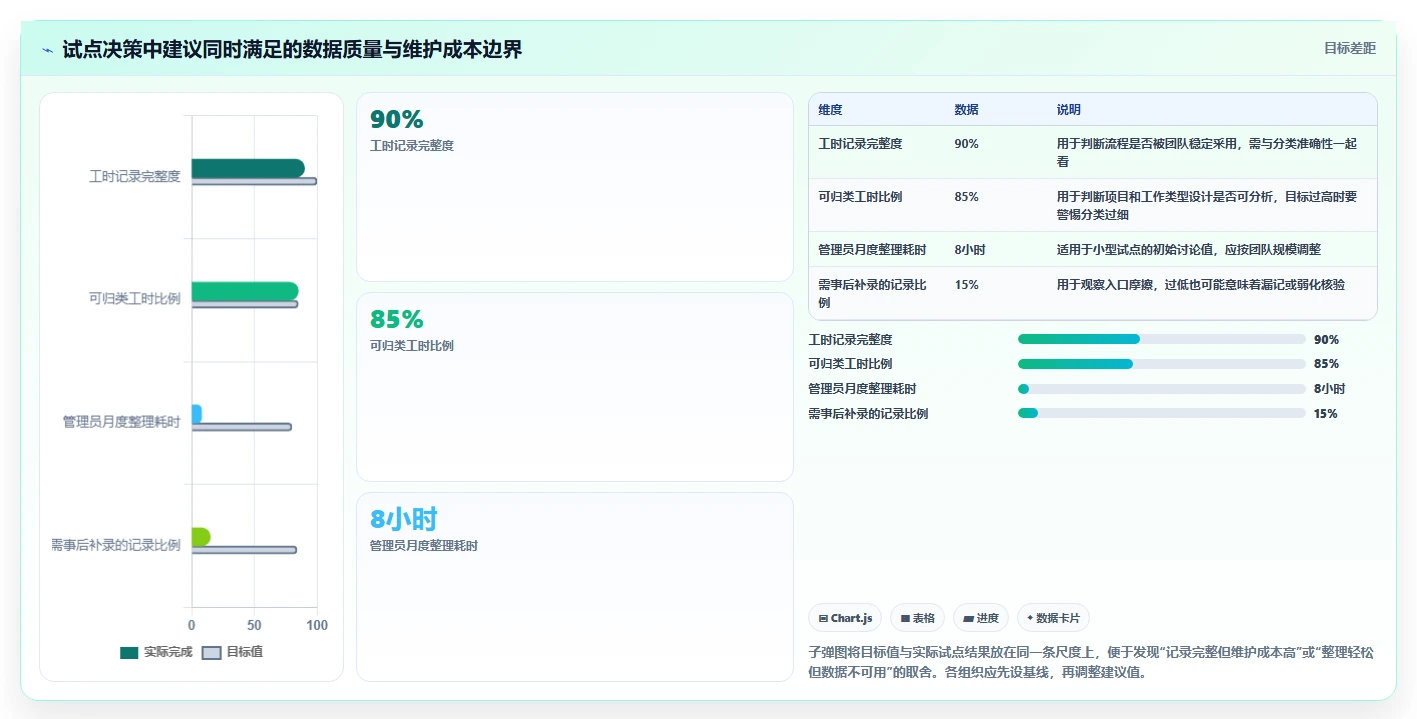Image resolution: width=1417 pixels, height=719 pixels.
Task: Click the 工时记录完整度 label in the progress list
Action: point(850,340)
